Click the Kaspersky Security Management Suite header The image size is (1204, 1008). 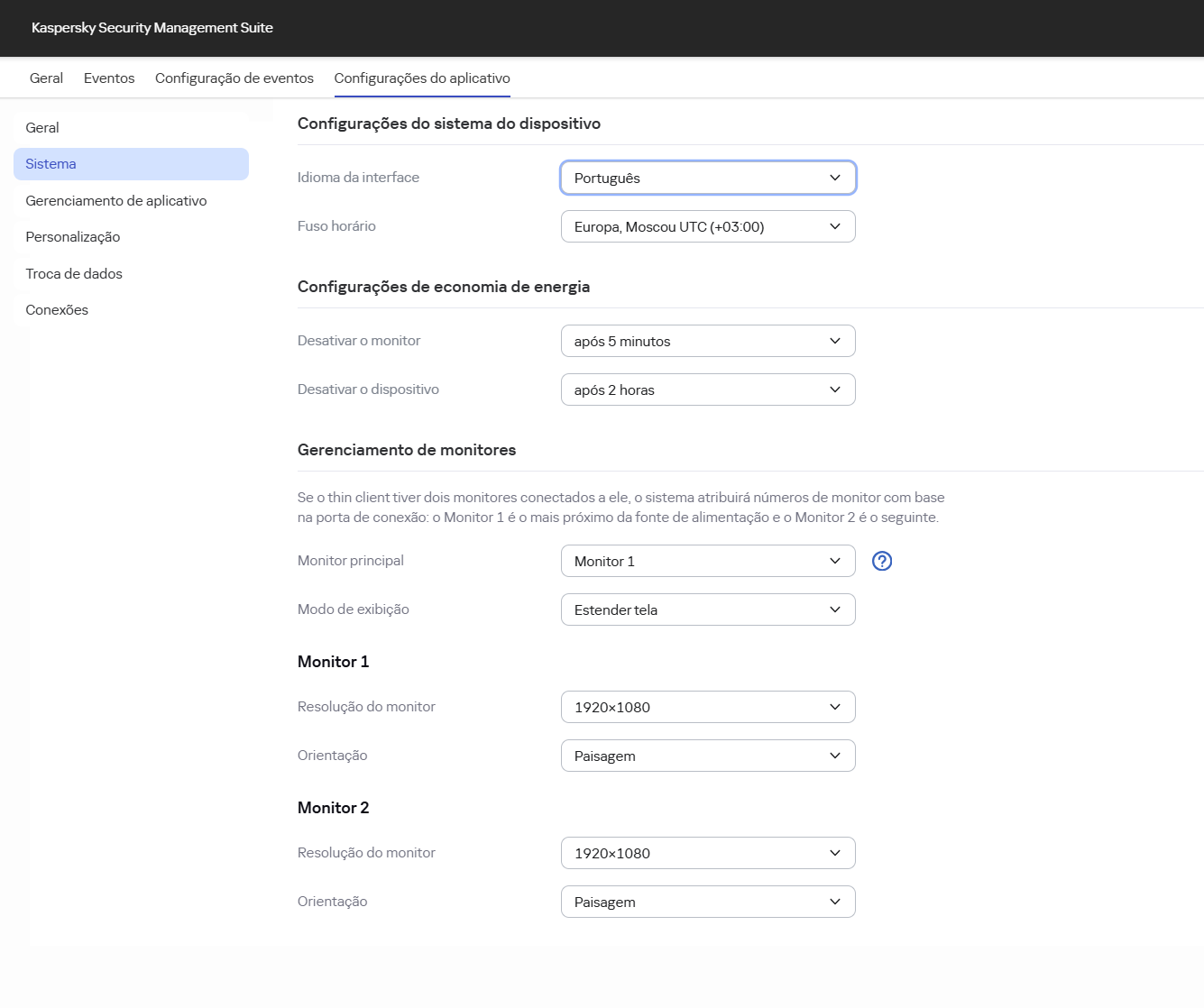pos(152,28)
